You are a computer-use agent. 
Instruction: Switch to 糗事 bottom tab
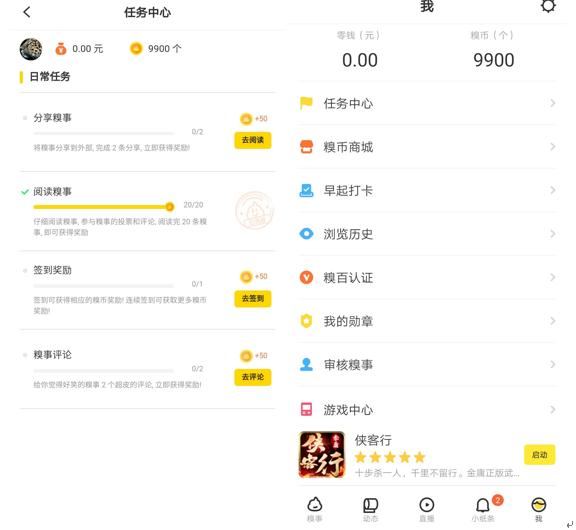(x=314, y=509)
